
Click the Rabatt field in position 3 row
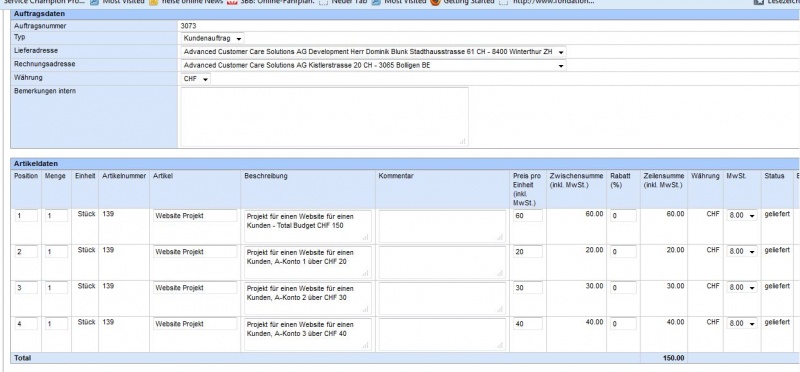pyautogui.click(x=623, y=288)
